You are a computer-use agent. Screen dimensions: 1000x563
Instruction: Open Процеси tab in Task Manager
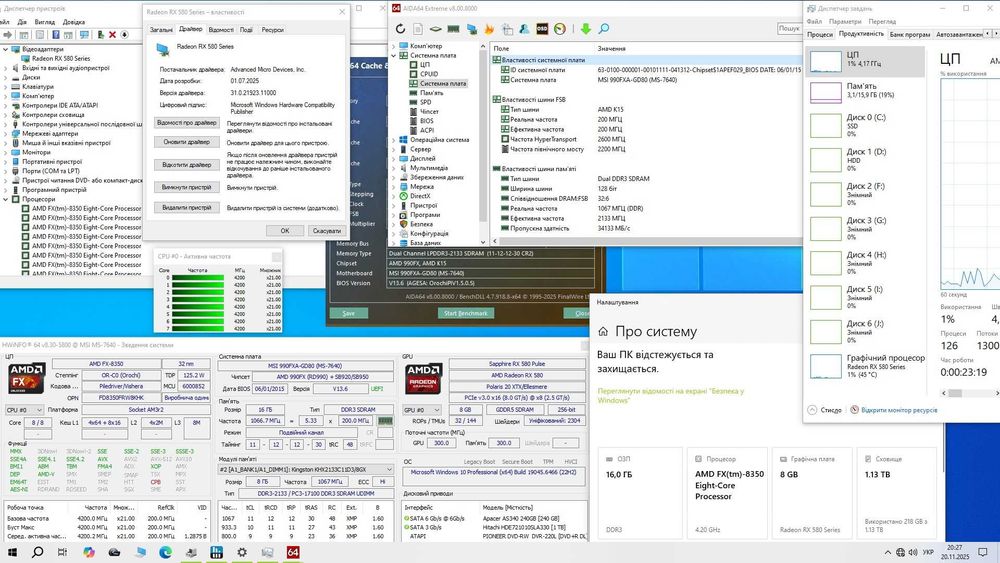pyautogui.click(x=820, y=34)
